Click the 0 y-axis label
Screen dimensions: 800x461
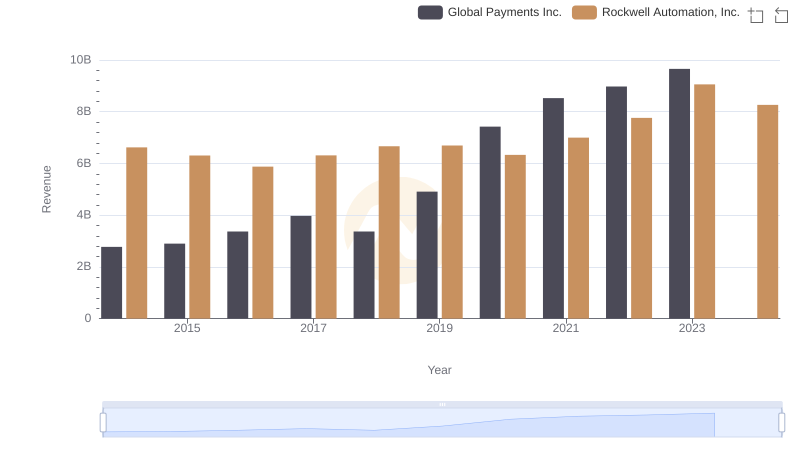[x=88, y=318]
